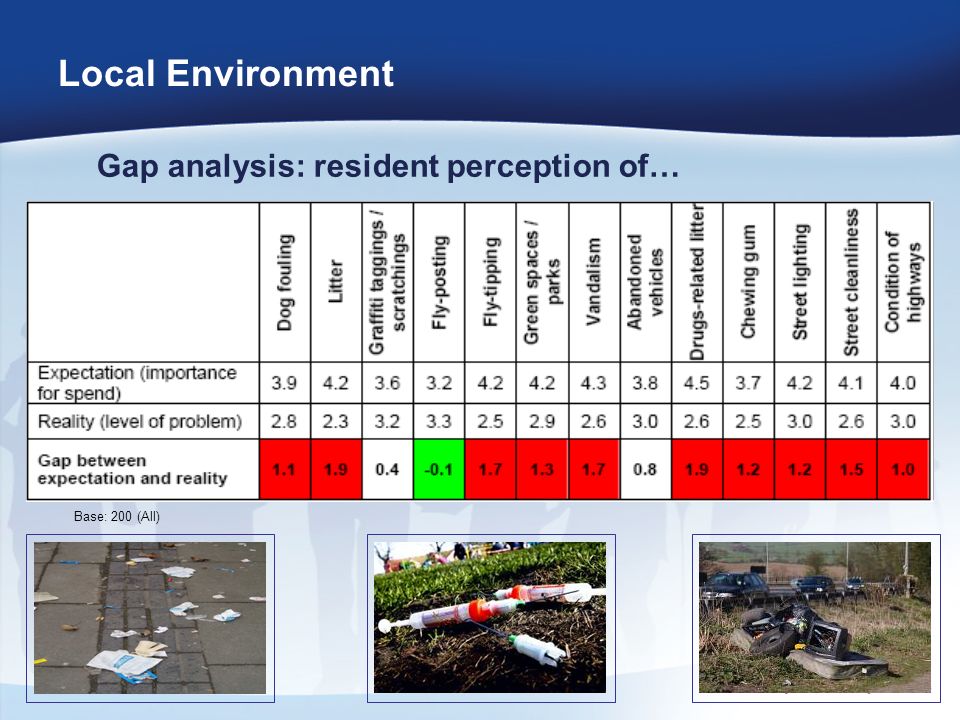
Task: Select the red 1.9 gap cell under Litter
Action: (x=336, y=470)
